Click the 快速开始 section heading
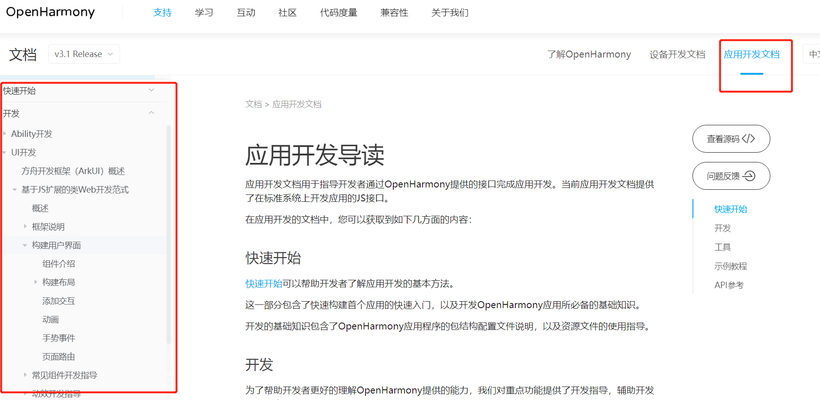 coord(273,258)
